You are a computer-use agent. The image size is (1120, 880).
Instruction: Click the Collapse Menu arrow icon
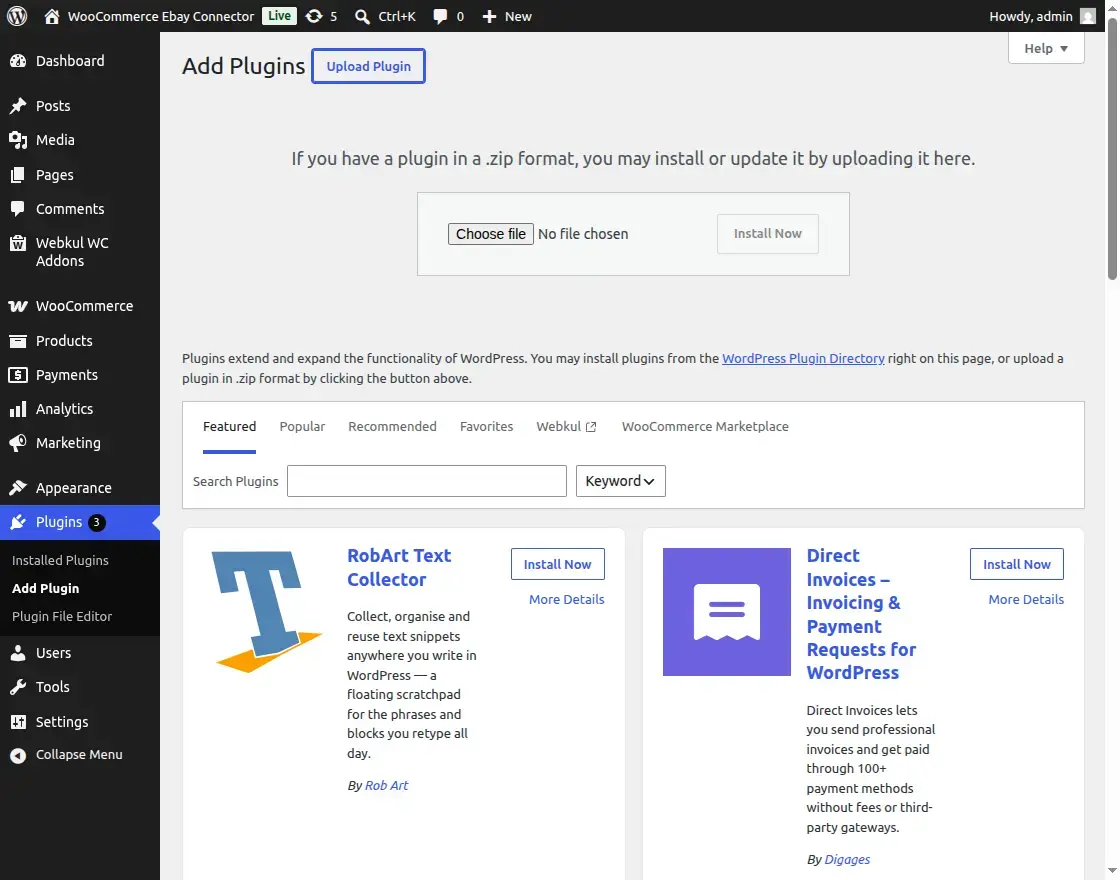18,755
